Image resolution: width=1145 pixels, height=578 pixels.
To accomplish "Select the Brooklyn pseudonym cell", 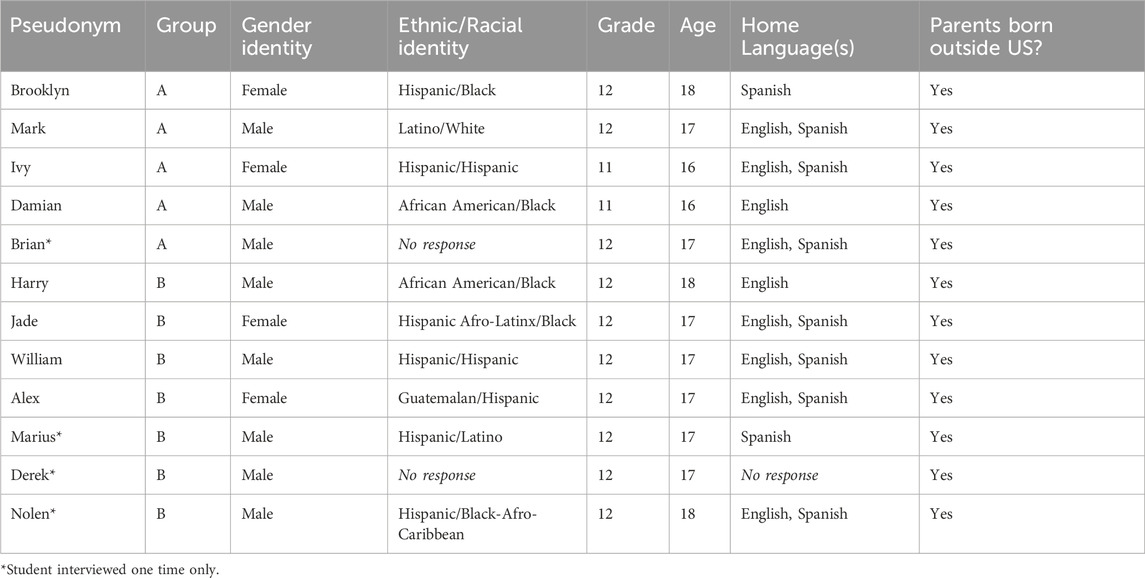I will (39, 90).
